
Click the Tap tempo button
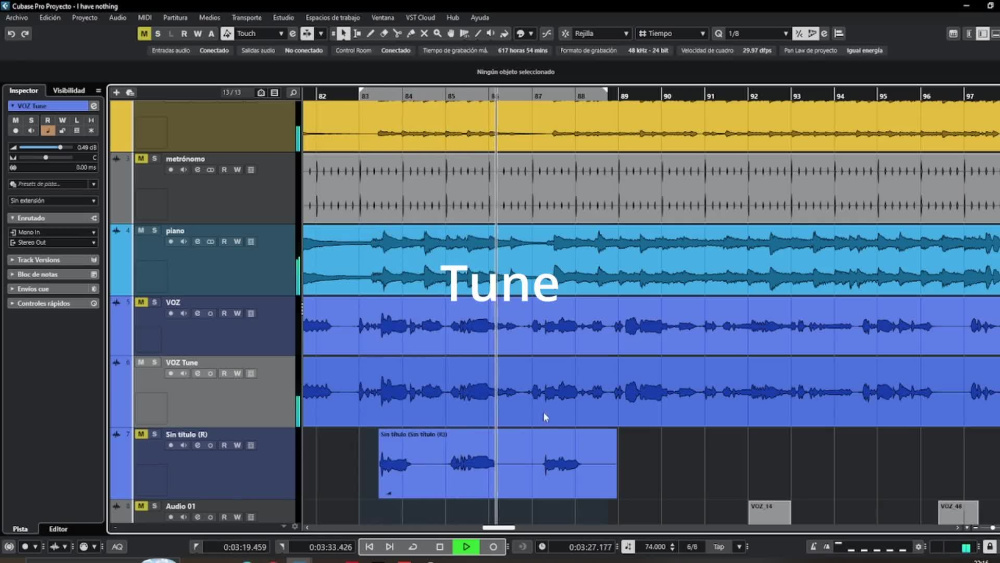(719, 547)
